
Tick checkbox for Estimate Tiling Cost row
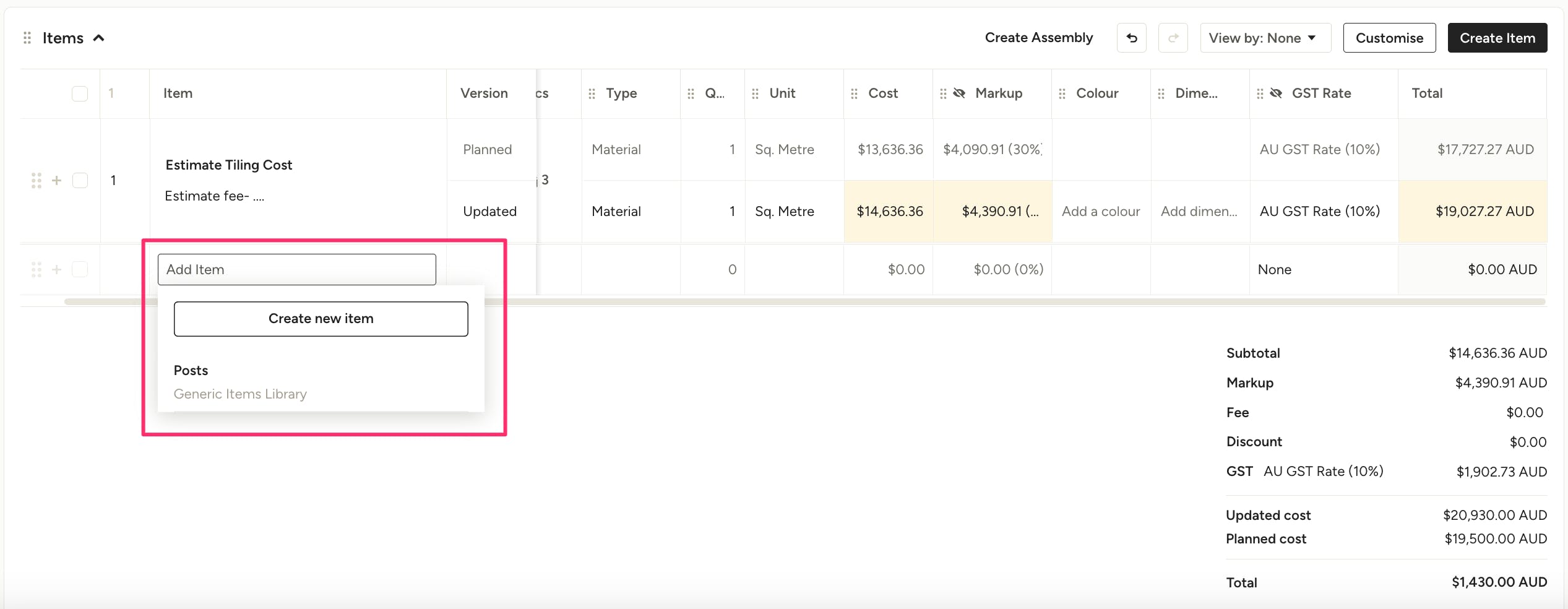pyautogui.click(x=80, y=180)
